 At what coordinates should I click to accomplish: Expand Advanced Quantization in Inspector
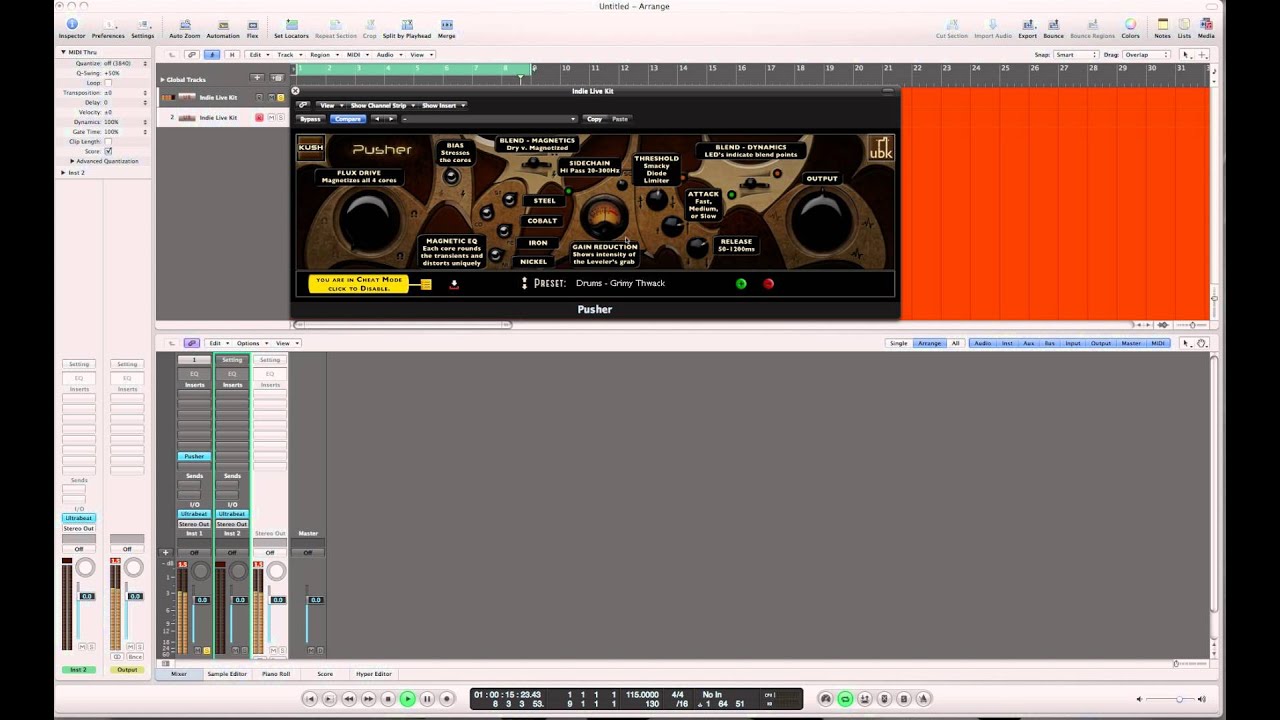72,161
